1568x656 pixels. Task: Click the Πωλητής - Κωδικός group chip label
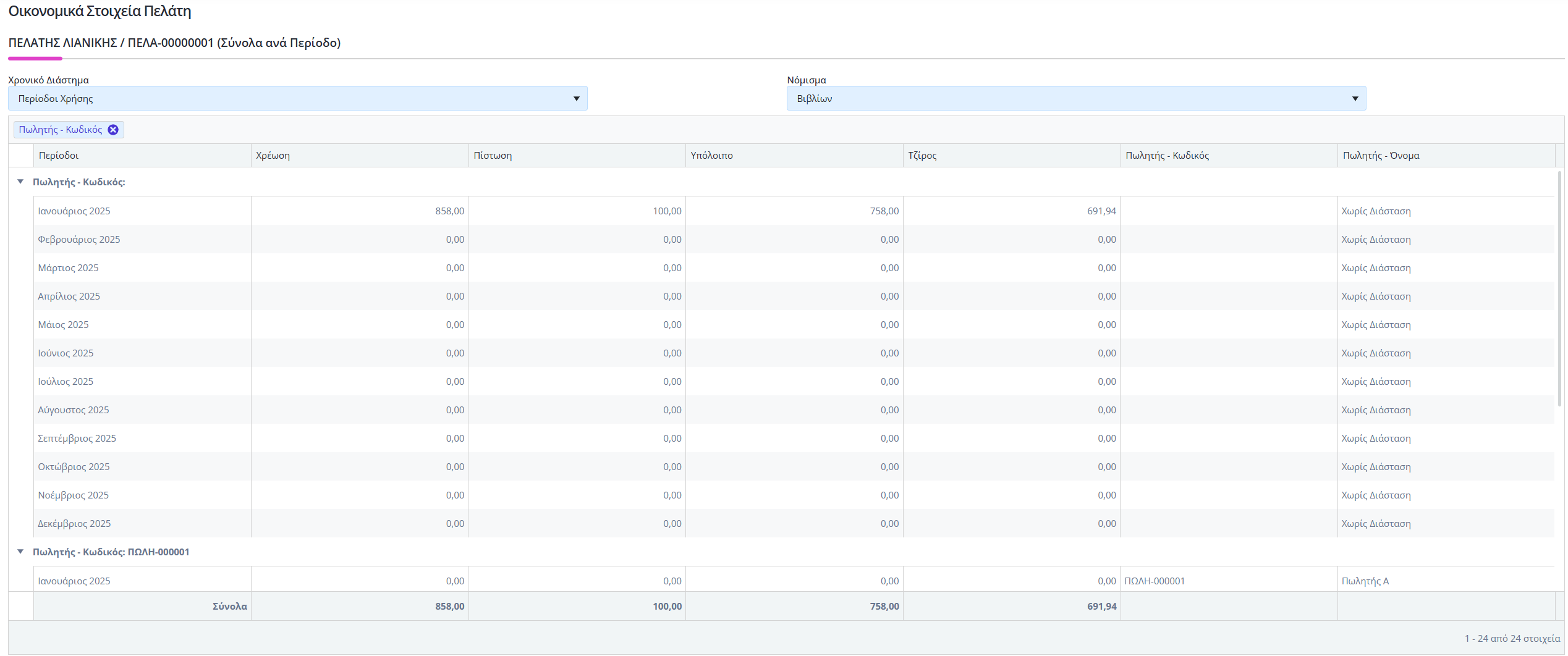[61, 130]
